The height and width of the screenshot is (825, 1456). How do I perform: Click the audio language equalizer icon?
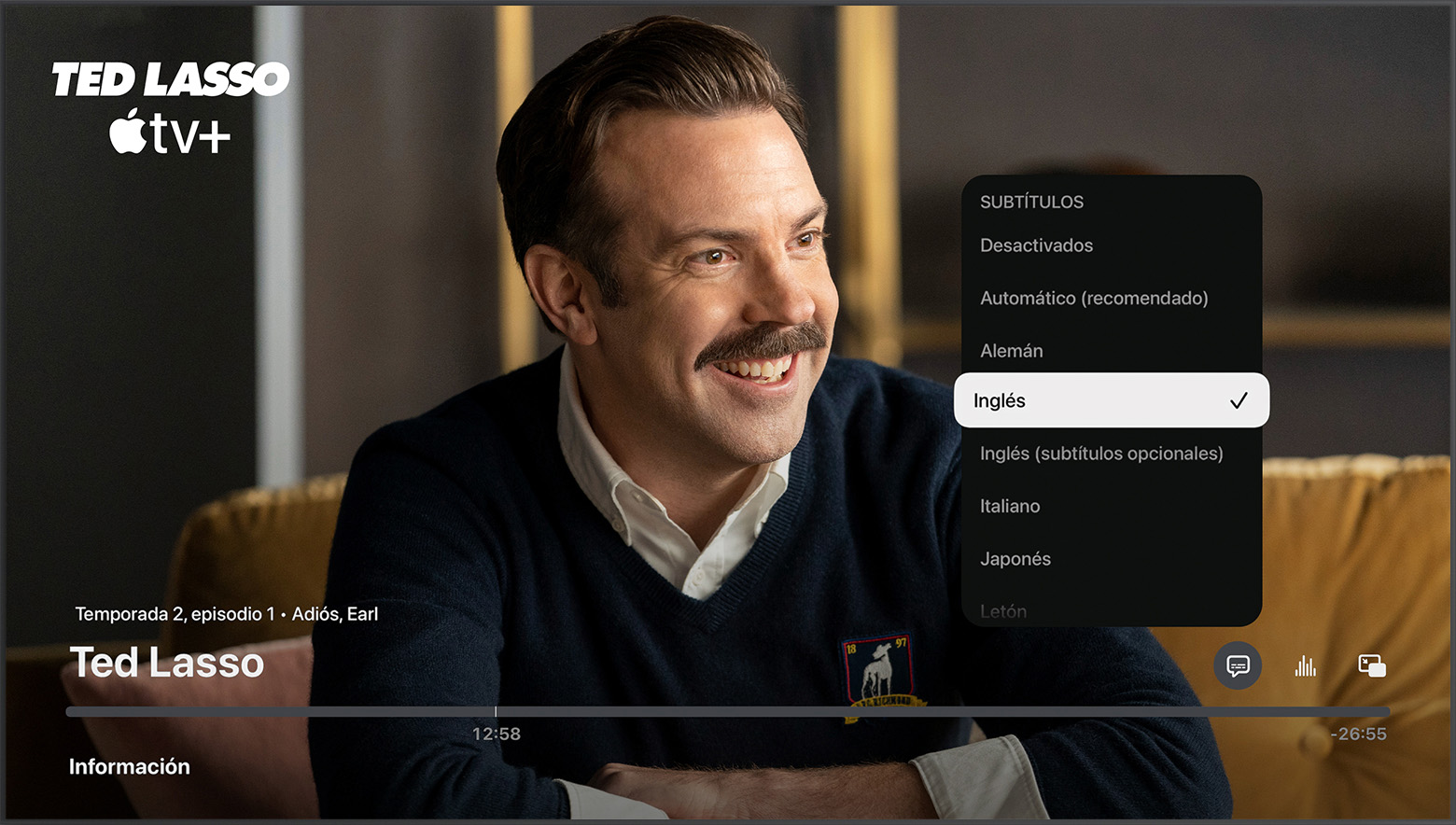tap(1306, 665)
